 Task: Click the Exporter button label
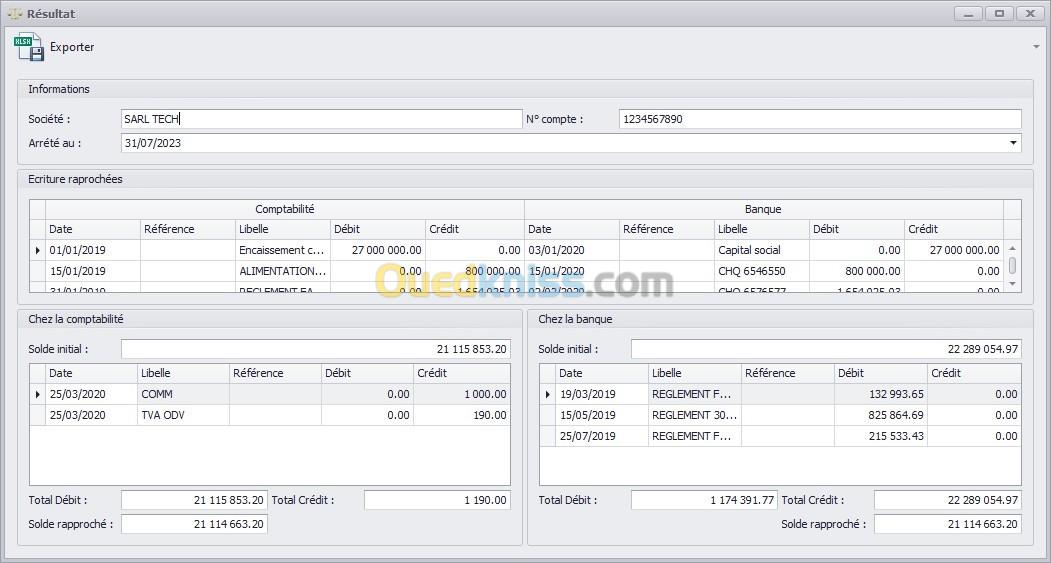pyautogui.click(x=72, y=47)
